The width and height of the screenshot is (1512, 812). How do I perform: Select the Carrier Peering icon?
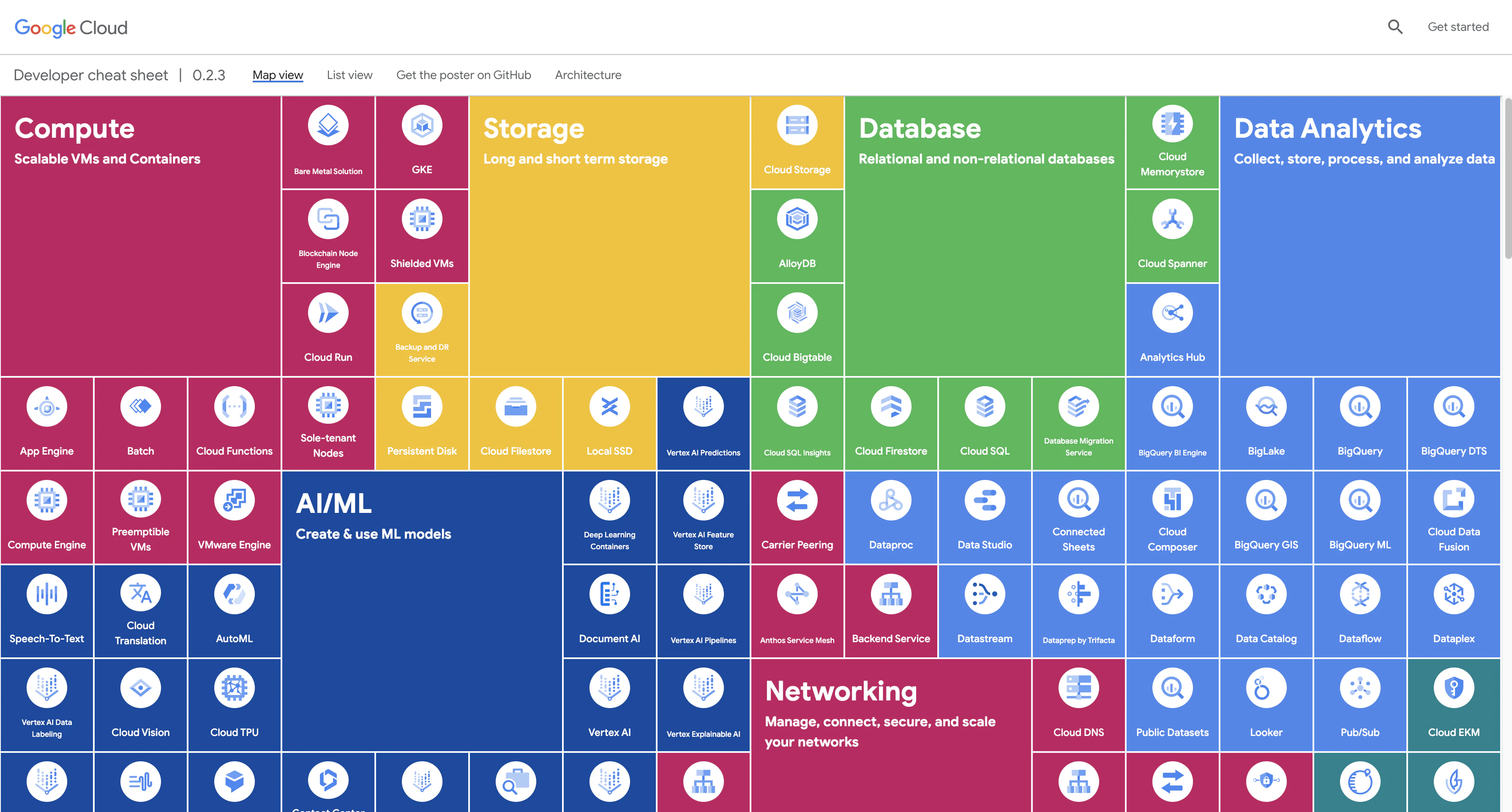point(797,501)
